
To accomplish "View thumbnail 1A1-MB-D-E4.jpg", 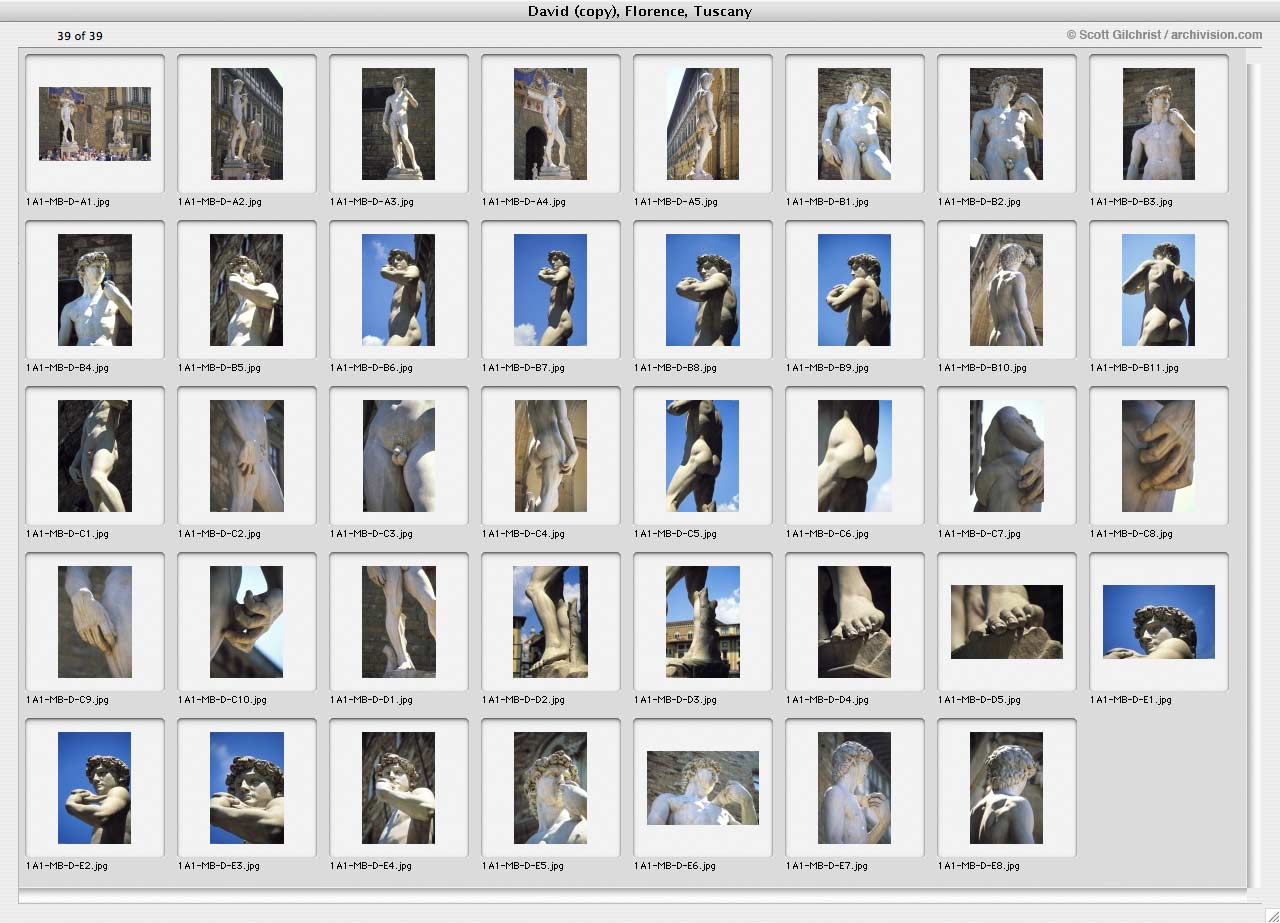I will click(x=399, y=788).
